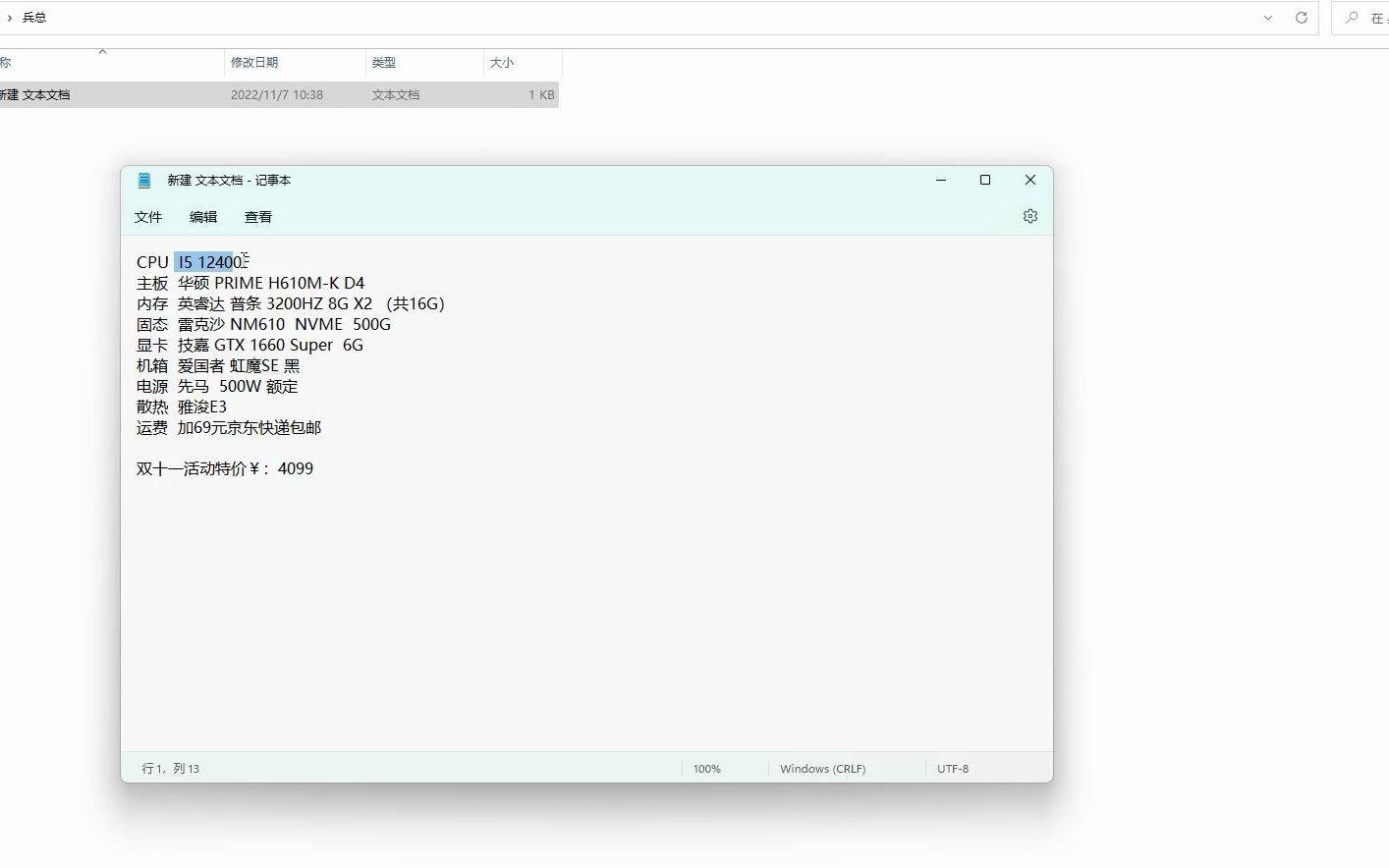Click the Notepad app icon in title bar
This screenshot has width=1389, height=868.
144,181
